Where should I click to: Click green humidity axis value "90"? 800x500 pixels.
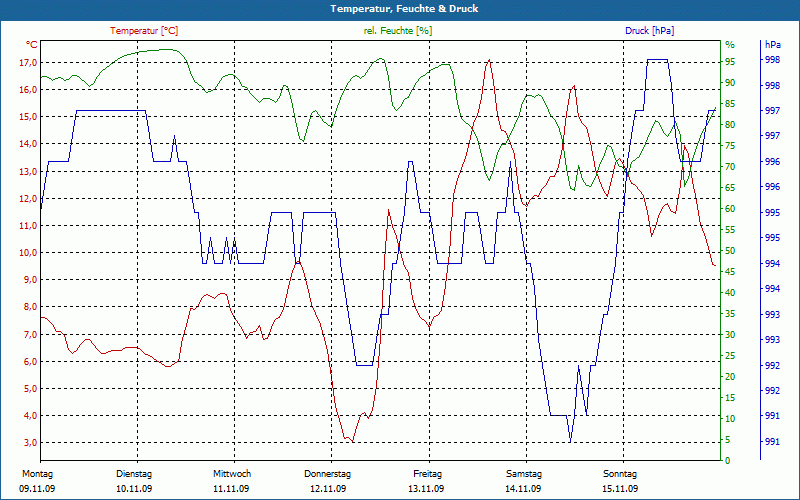click(731, 83)
